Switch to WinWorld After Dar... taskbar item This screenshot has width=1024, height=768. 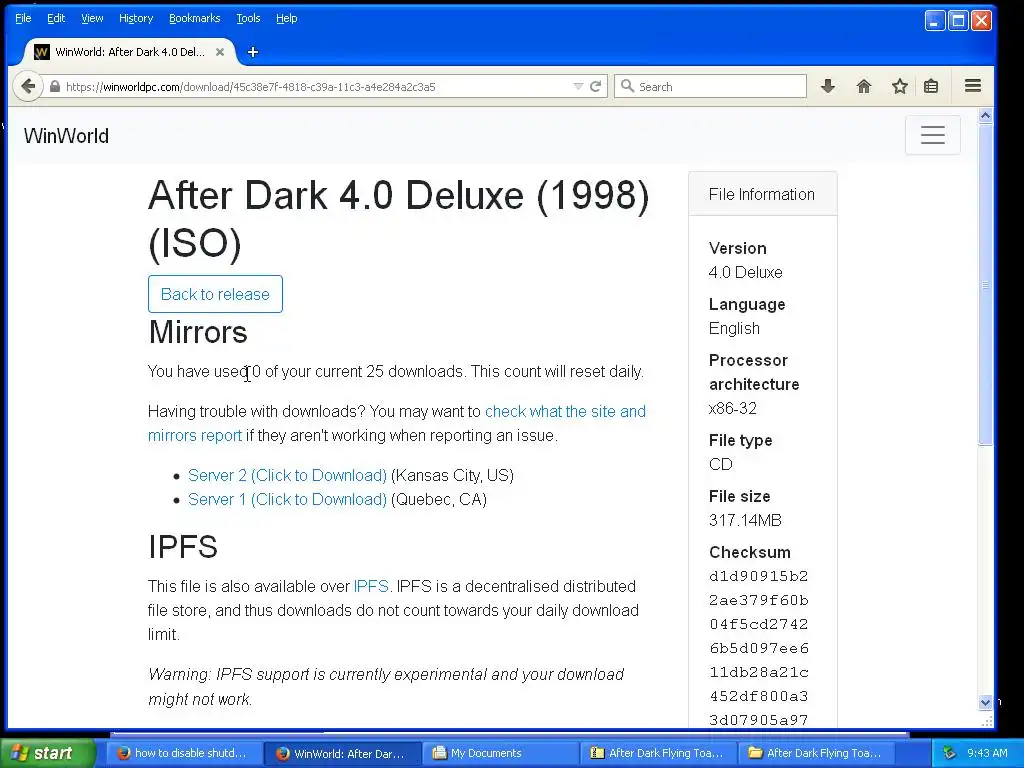click(343, 753)
